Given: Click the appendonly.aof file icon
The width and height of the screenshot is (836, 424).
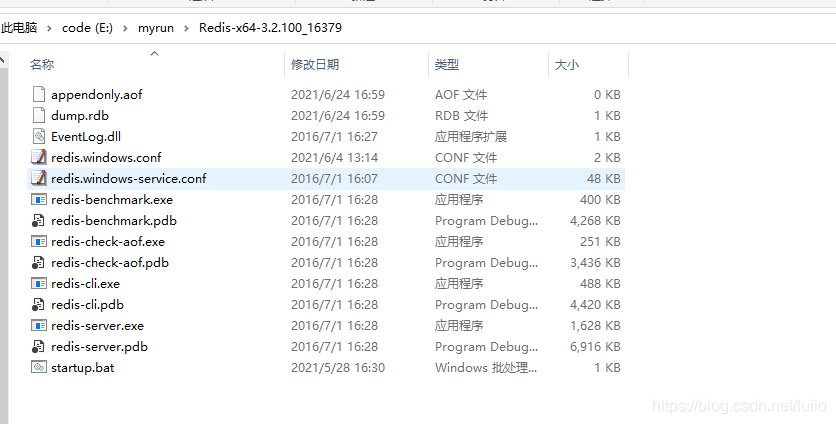Looking at the screenshot, I should tap(38, 94).
